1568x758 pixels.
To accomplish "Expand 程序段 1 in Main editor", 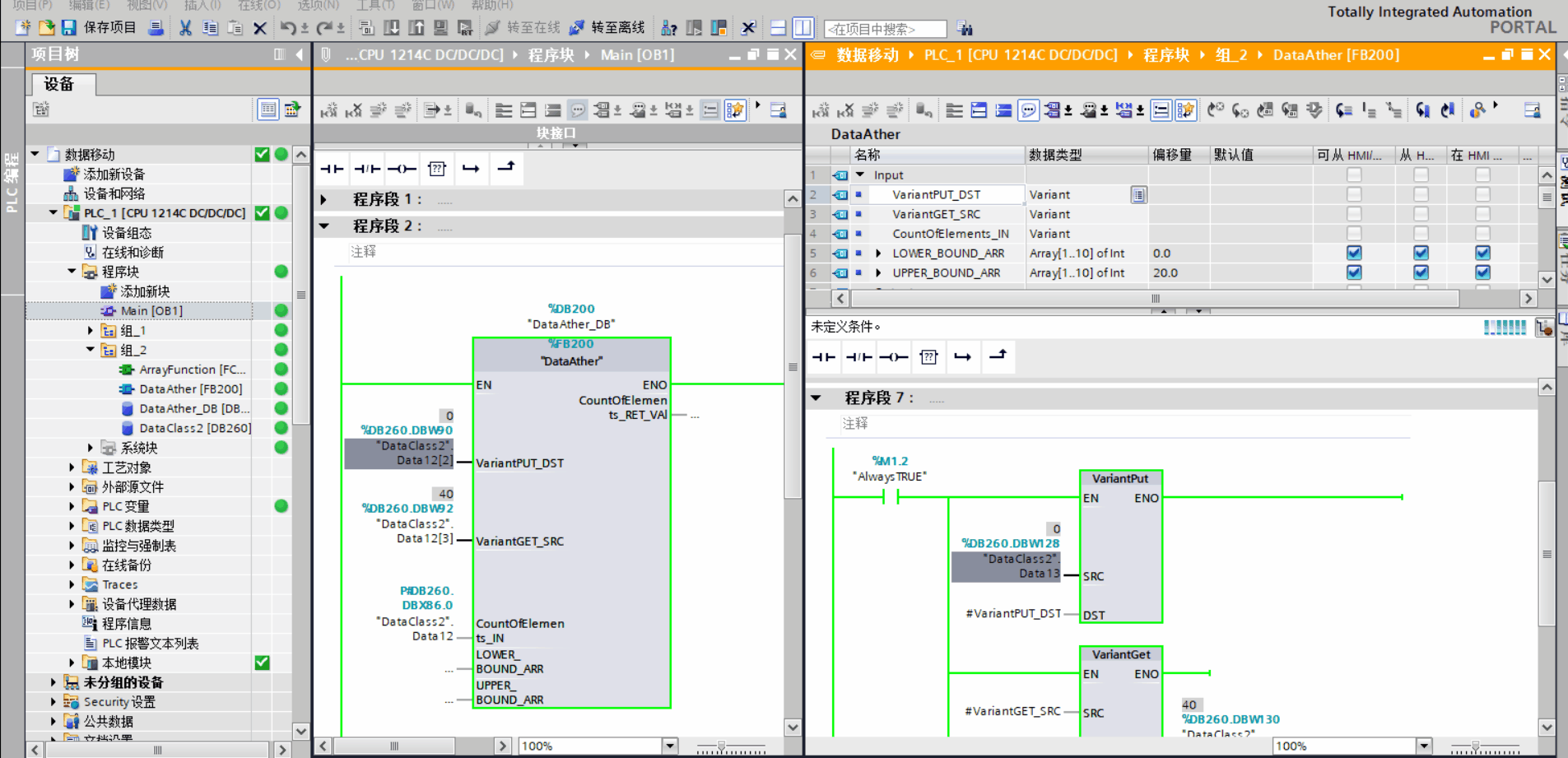I will coord(324,199).
